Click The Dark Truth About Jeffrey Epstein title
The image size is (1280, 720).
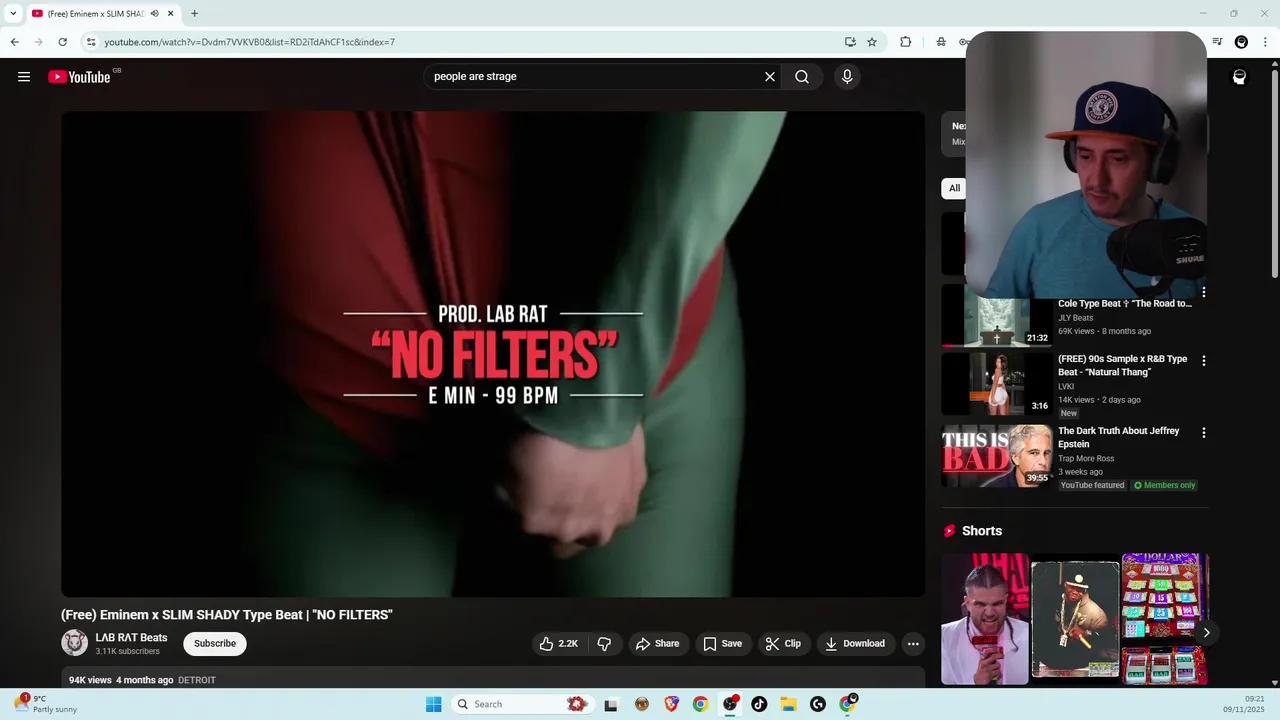pyautogui.click(x=1119, y=437)
